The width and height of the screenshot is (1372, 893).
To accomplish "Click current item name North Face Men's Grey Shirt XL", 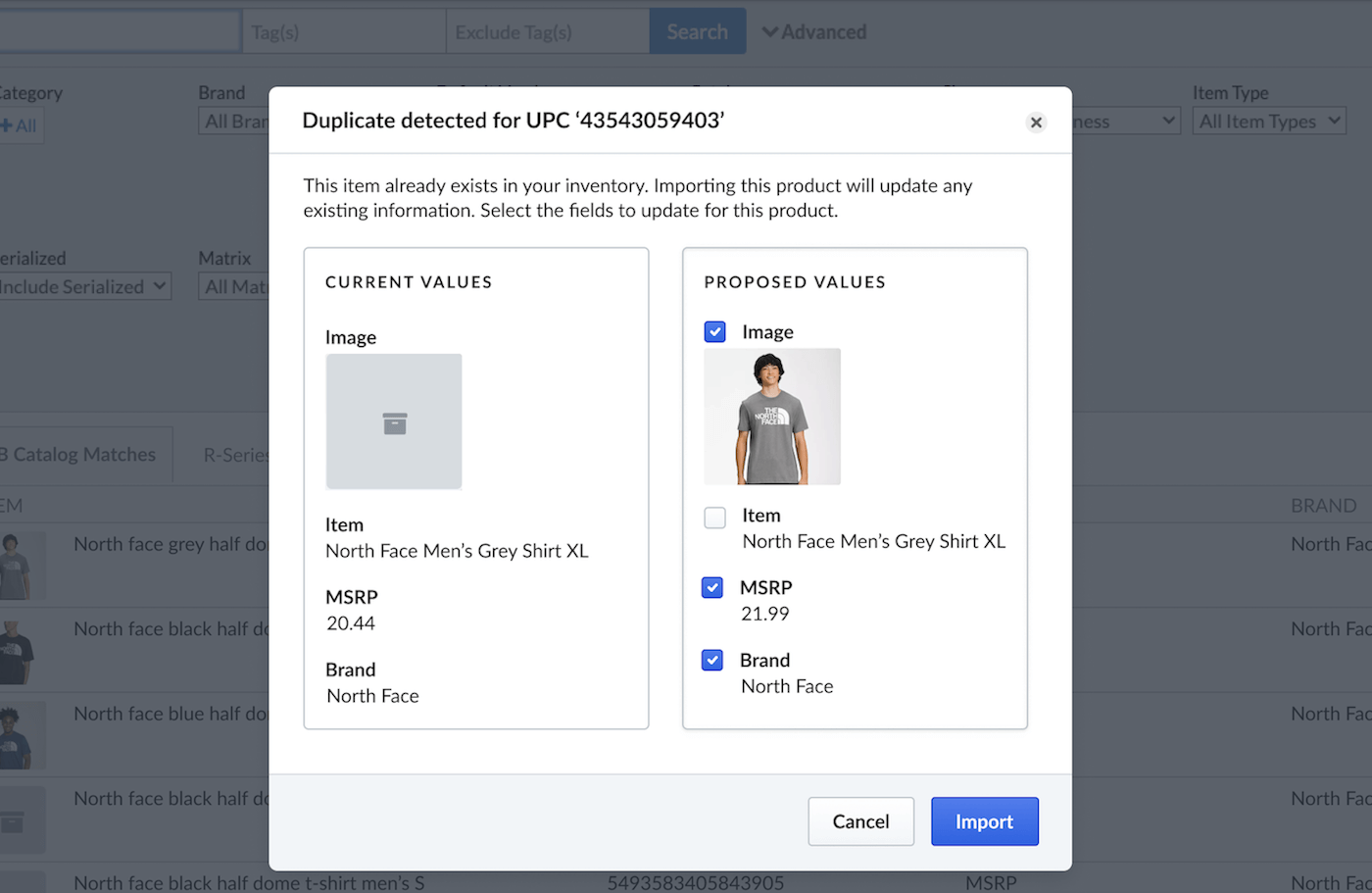I will pyautogui.click(x=457, y=551).
